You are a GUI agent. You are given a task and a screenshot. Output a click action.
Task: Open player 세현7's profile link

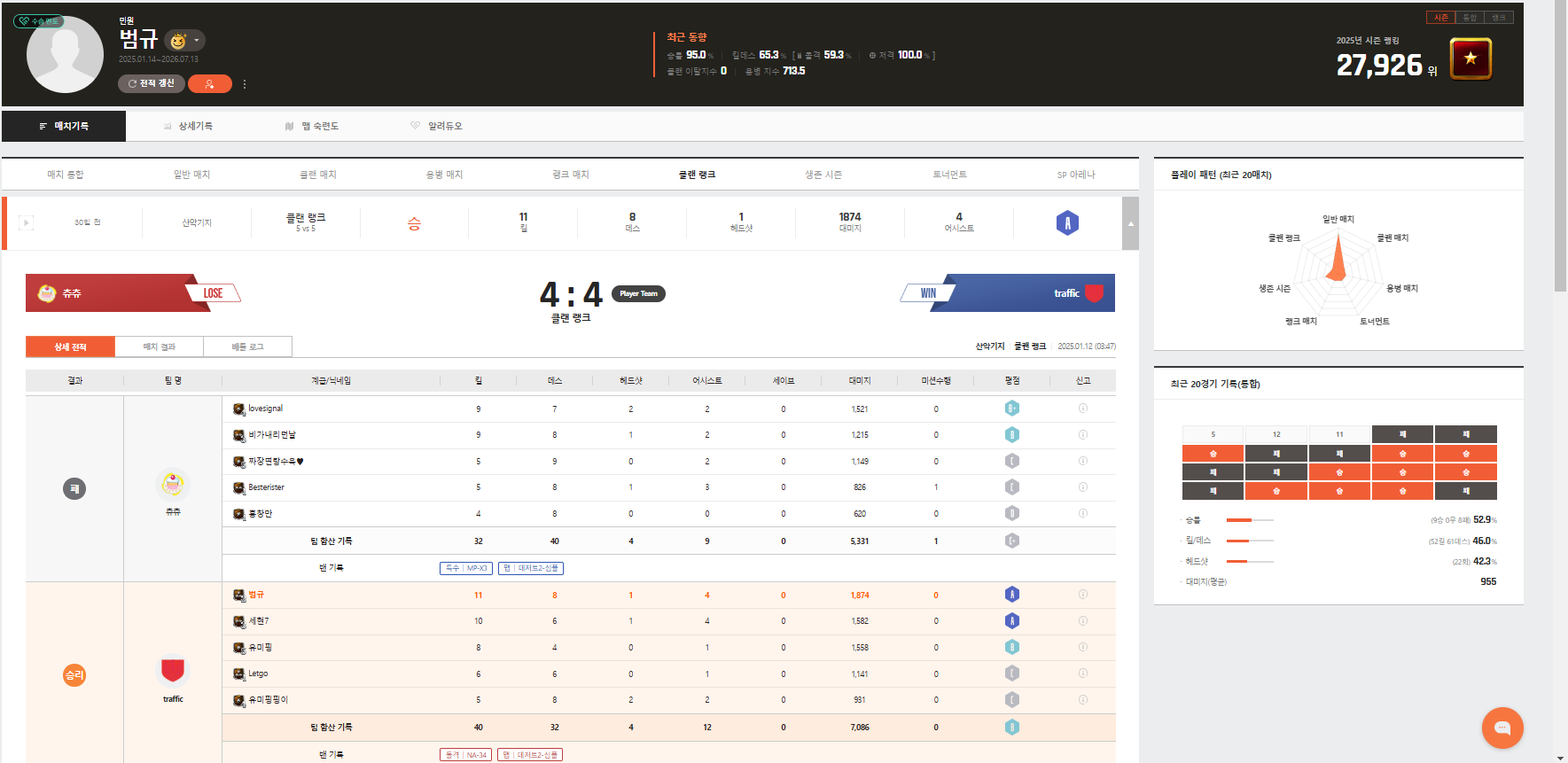258,621
